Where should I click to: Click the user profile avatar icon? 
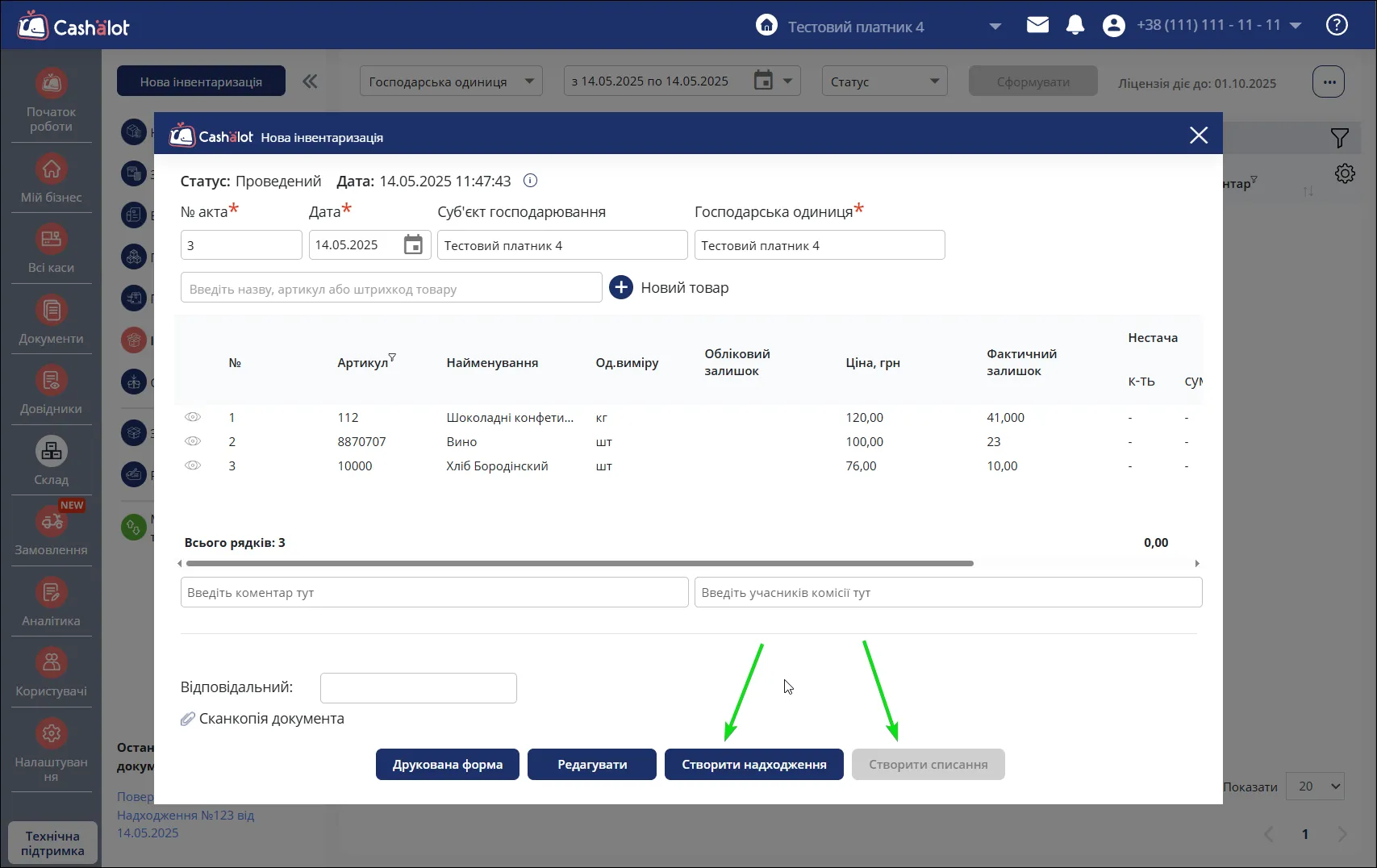point(1113,26)
